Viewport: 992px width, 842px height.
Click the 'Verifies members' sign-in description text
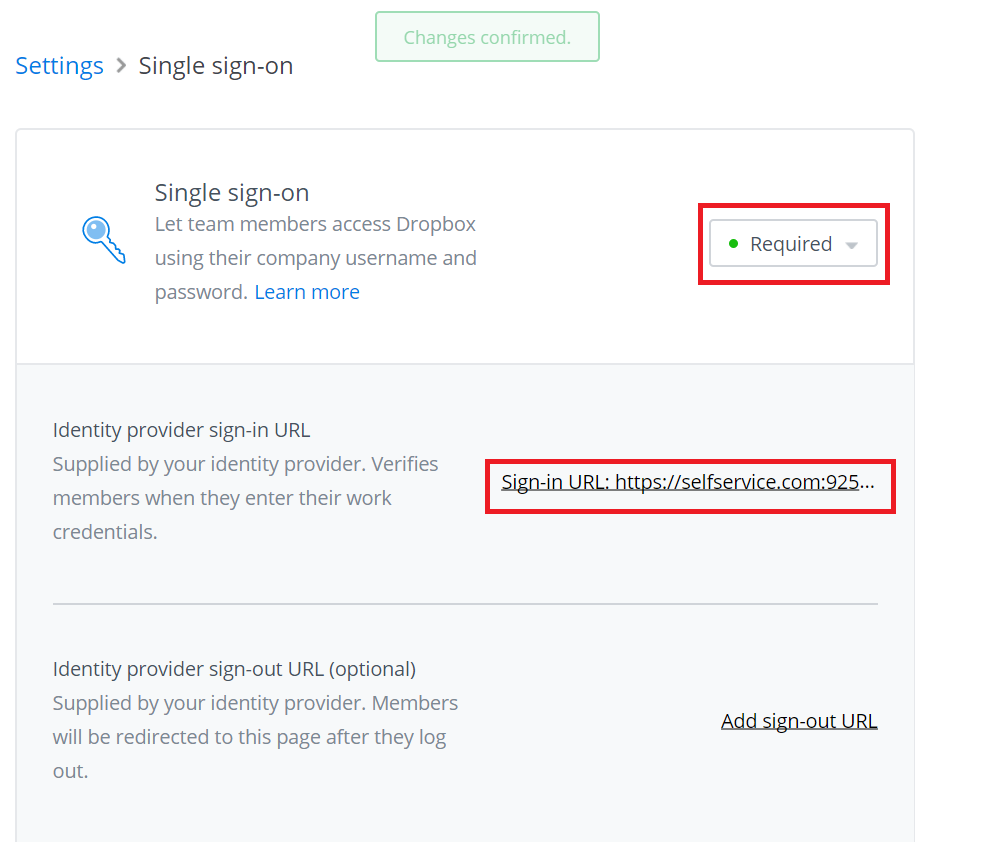click(245, 498)
